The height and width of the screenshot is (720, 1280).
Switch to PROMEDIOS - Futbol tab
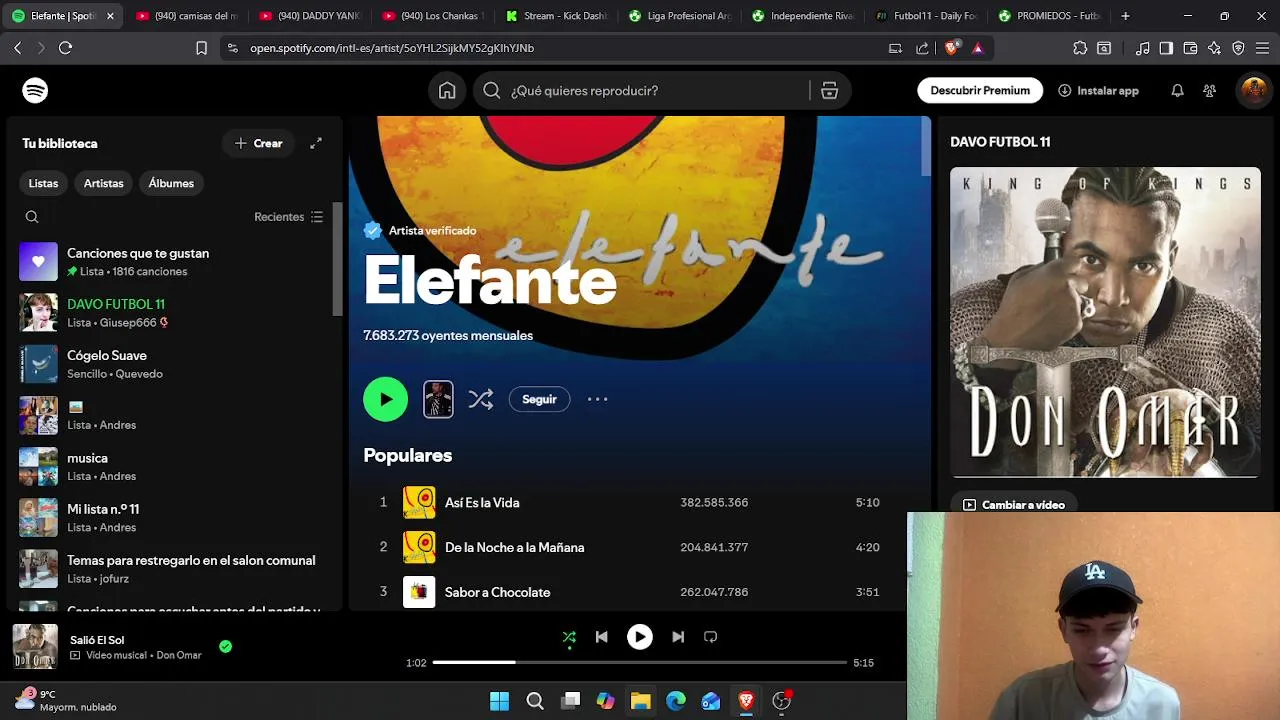tap(1050, 16)
